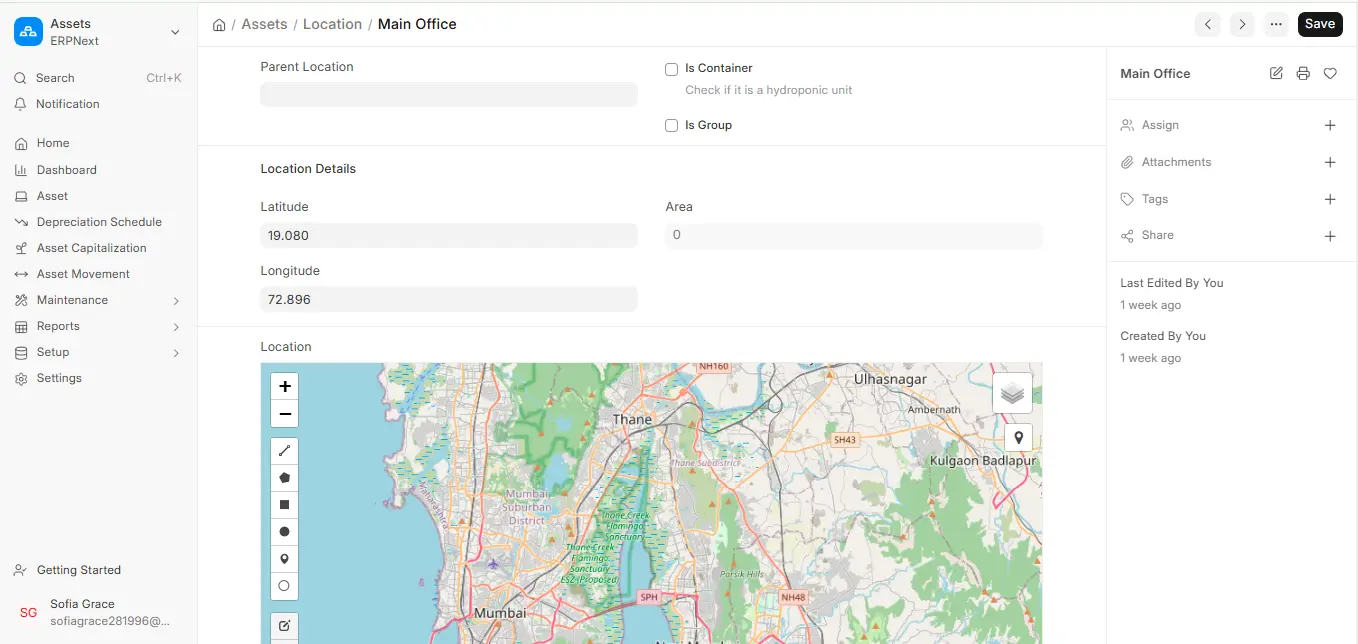The image size is (1358, 644).
Task: Open Asset Movement sidebar item
Action: click(x=98, y=274)
